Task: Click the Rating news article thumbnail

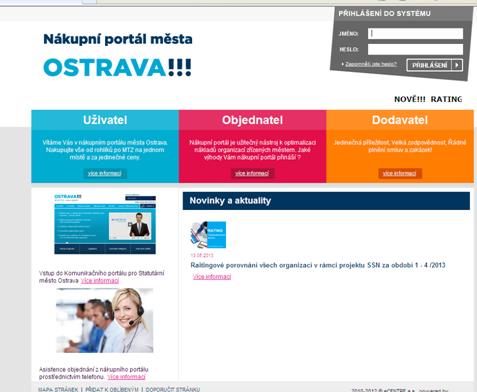Action: (208, 235)
